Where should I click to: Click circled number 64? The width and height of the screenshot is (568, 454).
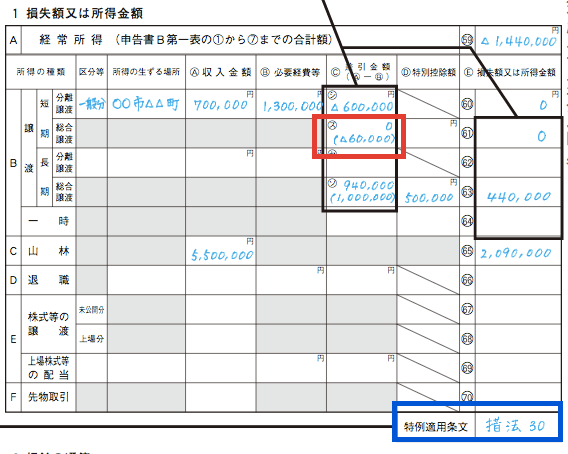pyautogui.click(x=467, y=221)
